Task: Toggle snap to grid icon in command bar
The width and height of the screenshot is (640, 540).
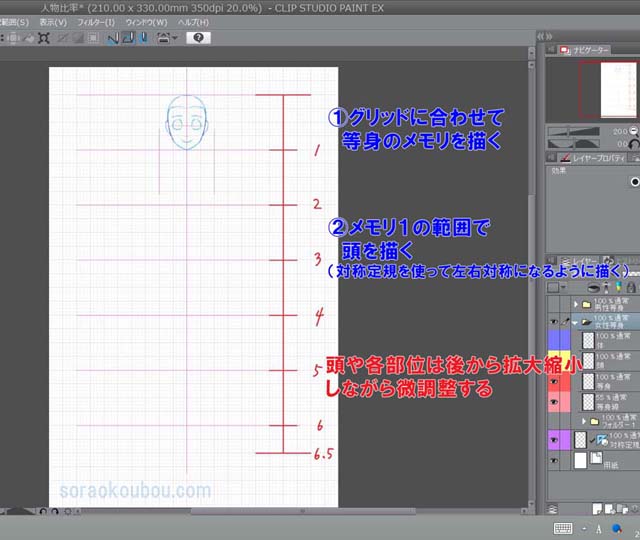Action: pyautogui.click(x=143, y=38)
